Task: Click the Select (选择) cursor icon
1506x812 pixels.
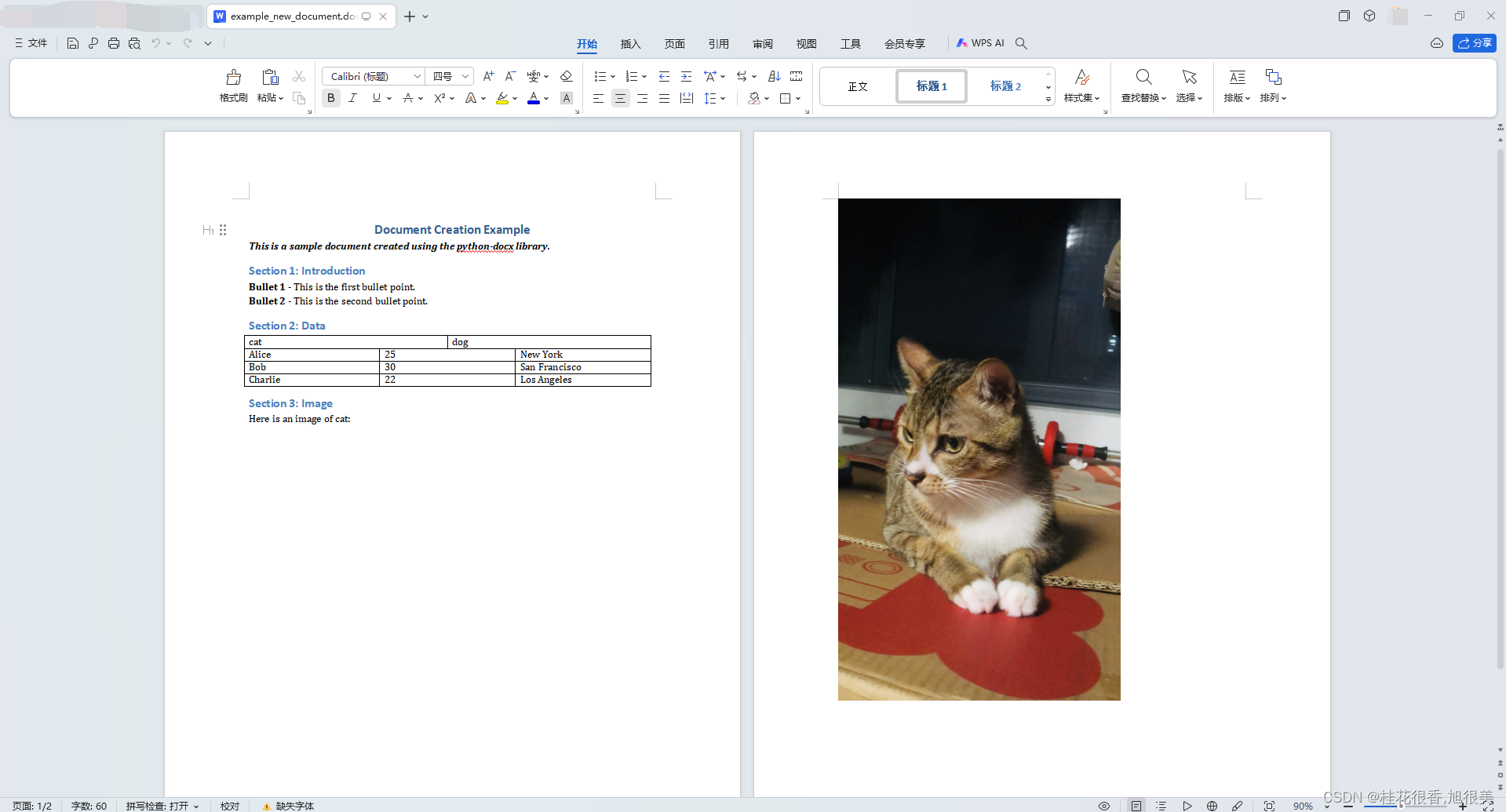Action: (x=1189, y=77)
